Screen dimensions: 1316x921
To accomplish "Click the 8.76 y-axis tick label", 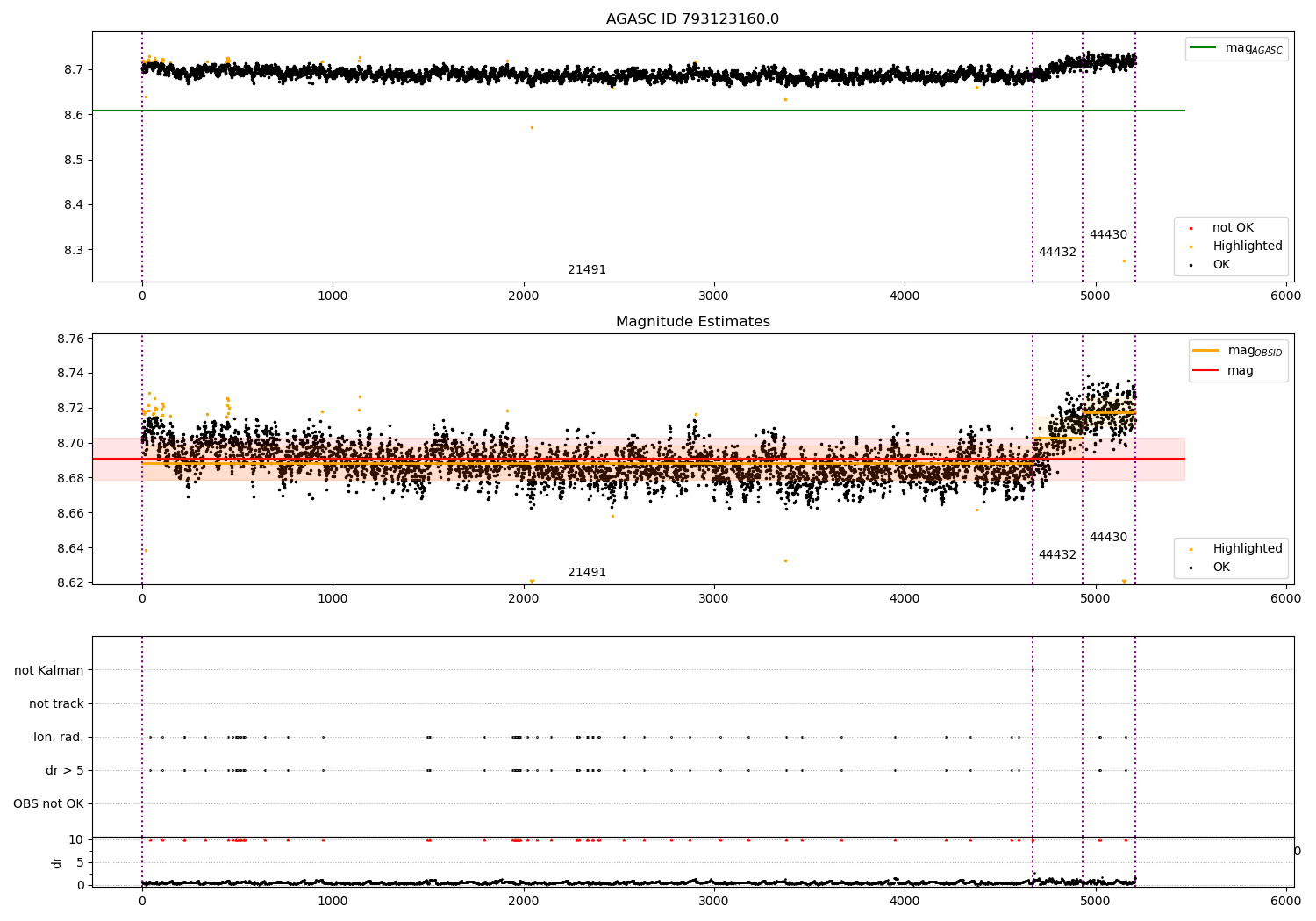I will [70, 339].
